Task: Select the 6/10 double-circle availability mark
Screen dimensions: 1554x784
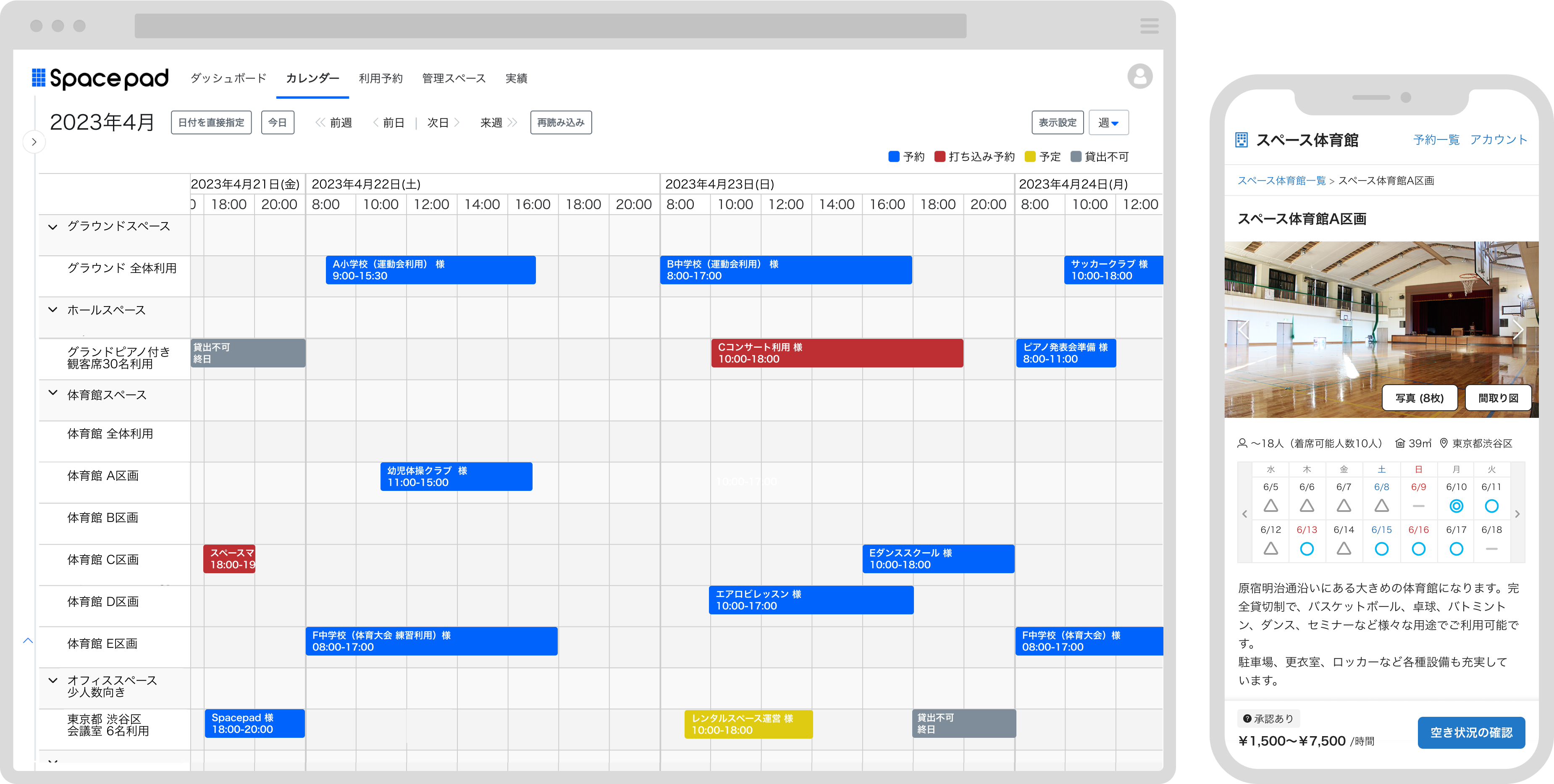Action: click(x=1456, y=506)
